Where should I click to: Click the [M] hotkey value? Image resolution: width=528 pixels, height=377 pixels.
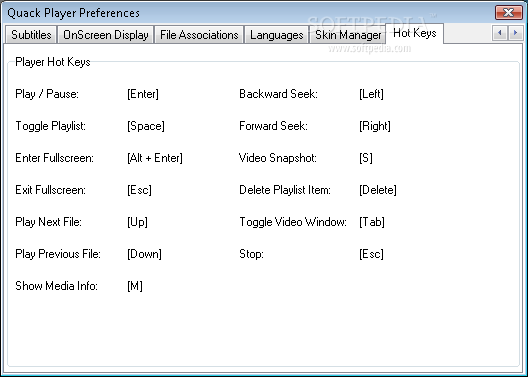click(x=135, y=286)
